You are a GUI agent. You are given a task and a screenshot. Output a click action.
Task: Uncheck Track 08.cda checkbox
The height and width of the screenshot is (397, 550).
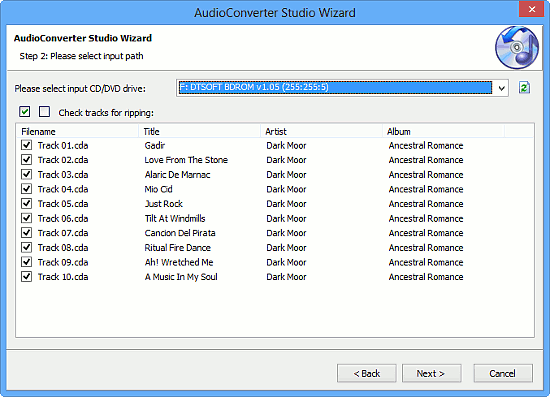pos(26,248)
